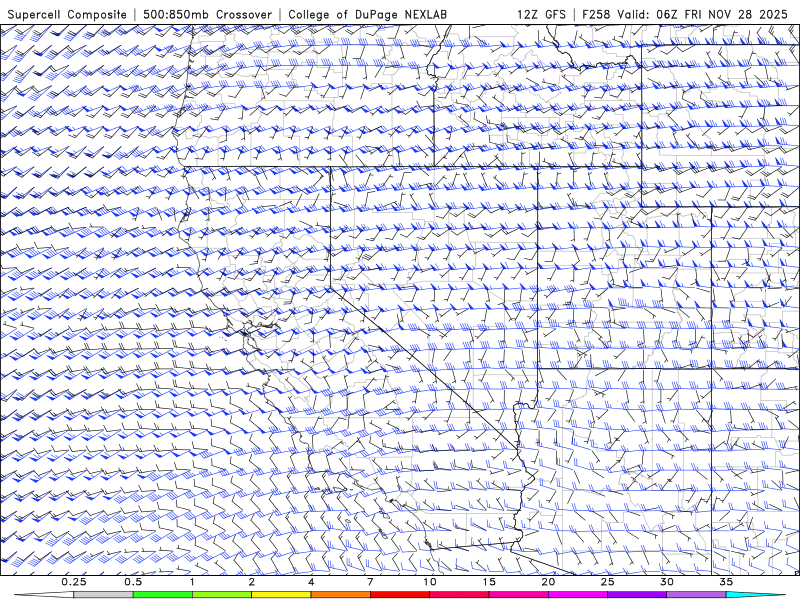Screen dimensions: 800x600
Task: Click the yellow 2–4 legend swatch
Action: [x=281, y=595]
